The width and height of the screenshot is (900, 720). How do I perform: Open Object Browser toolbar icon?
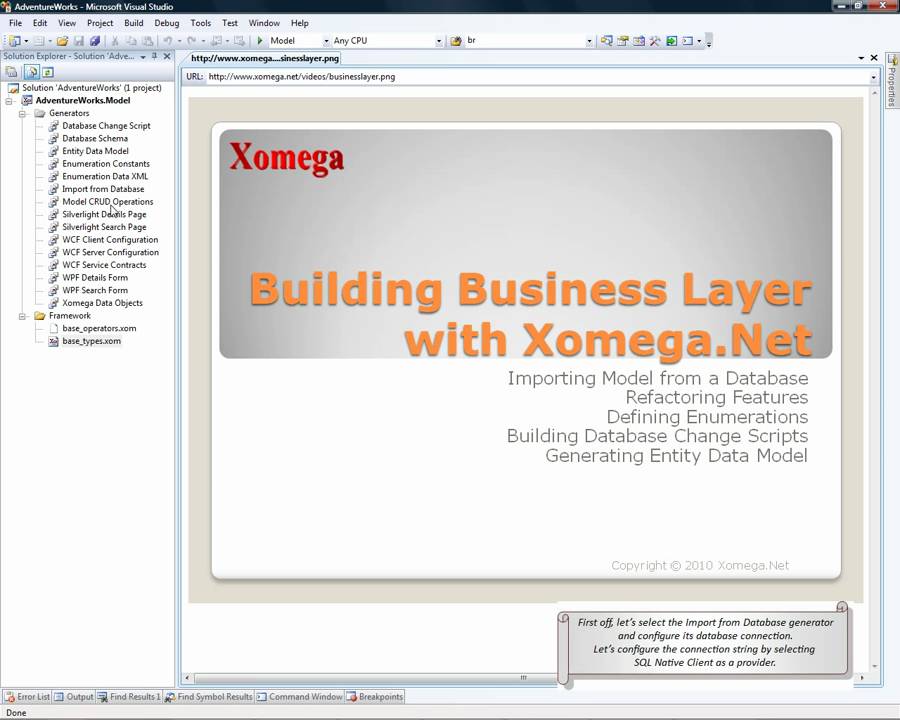point(639,41)
